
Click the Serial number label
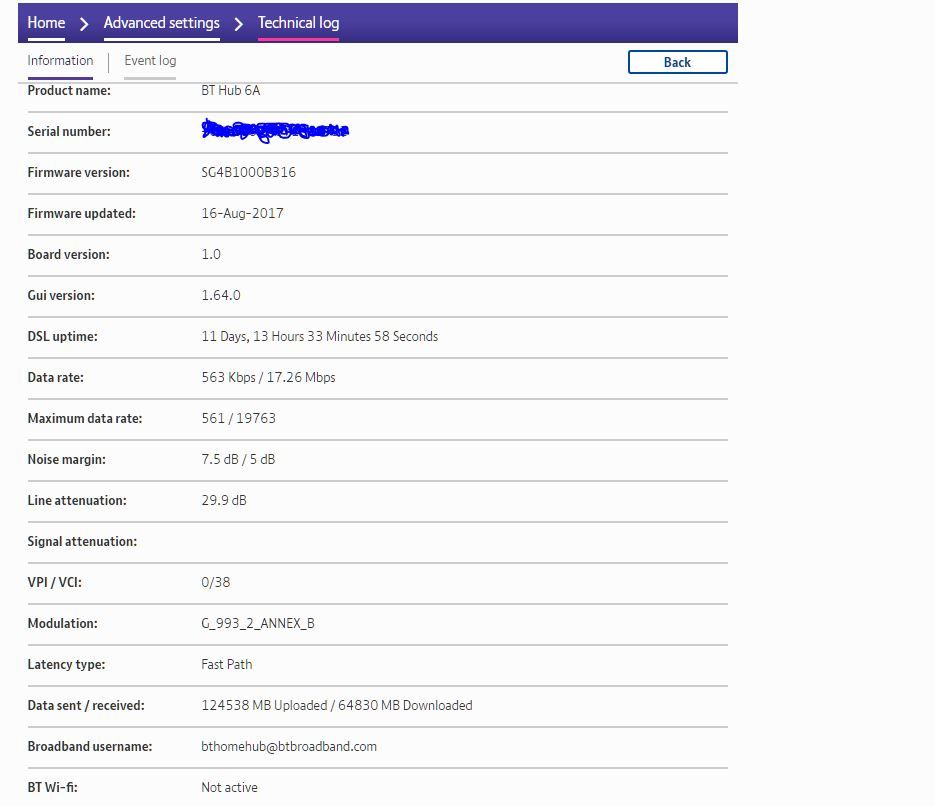point(69,132)
